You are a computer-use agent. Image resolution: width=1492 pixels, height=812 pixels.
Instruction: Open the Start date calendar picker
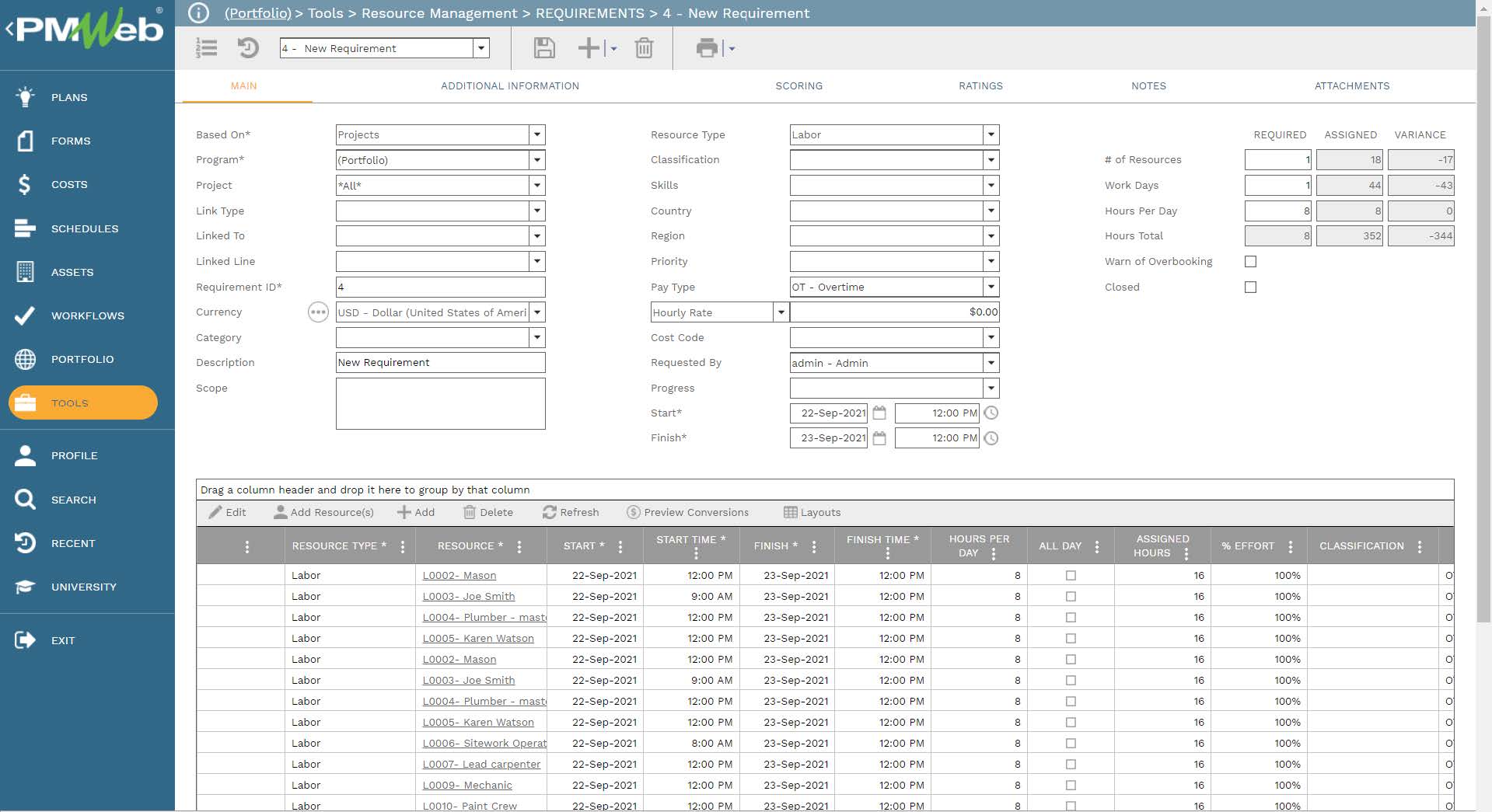click(x=879, y=413)
